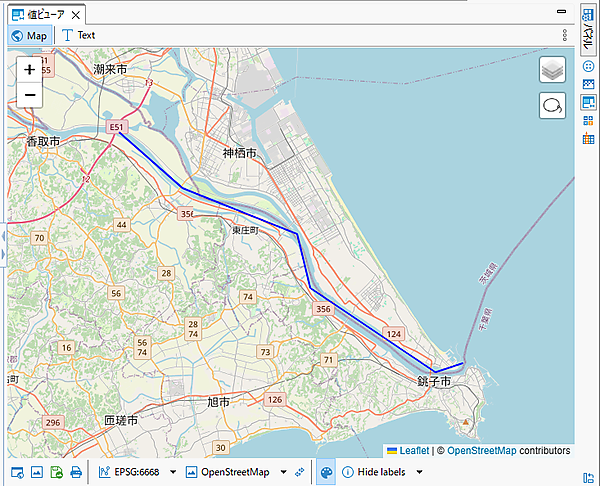This screenshot has height=486, width=600.
Task: Click the print map icon
Action: pyautogui.click(x=76, y=472)
